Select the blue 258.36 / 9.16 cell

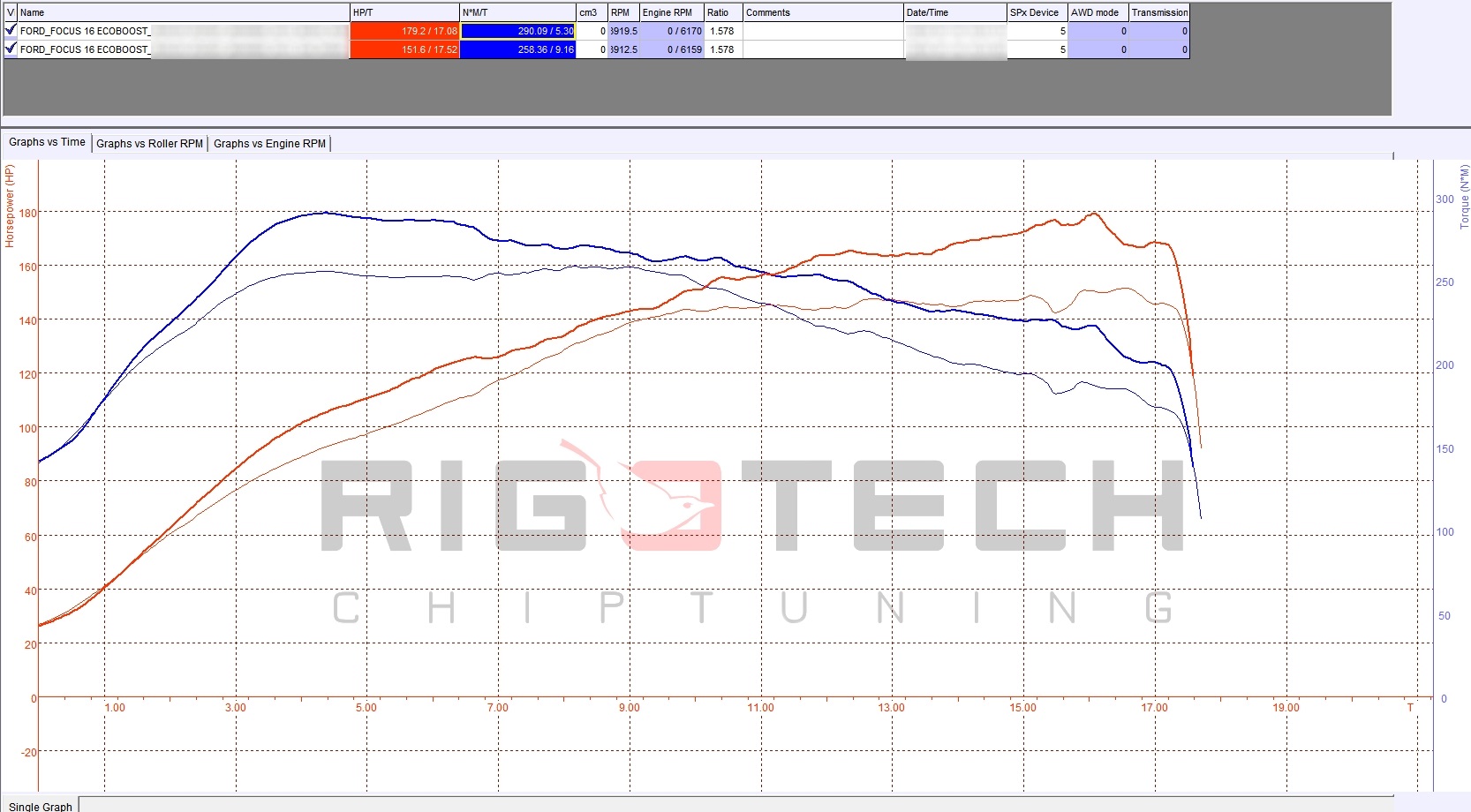[517, 49]
